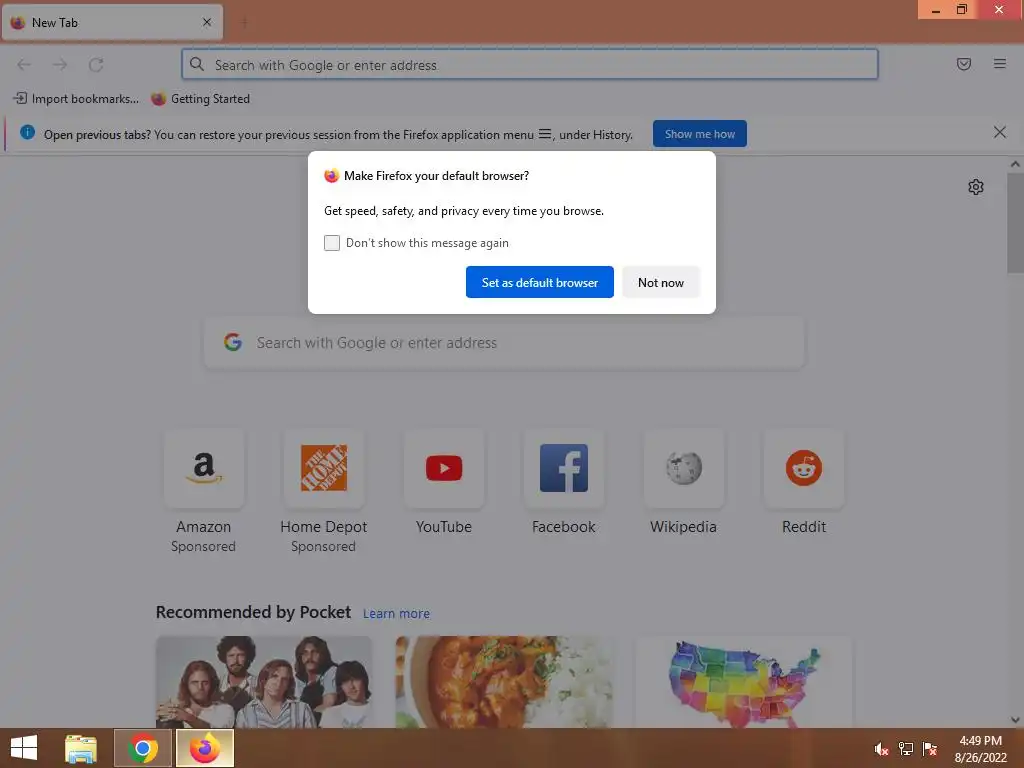Image resolution: width=1024 pixels, height=768 pixels.
Task: Open Firefox application hamburger menu
Action: pyautogui.click(x=999, y=64)
